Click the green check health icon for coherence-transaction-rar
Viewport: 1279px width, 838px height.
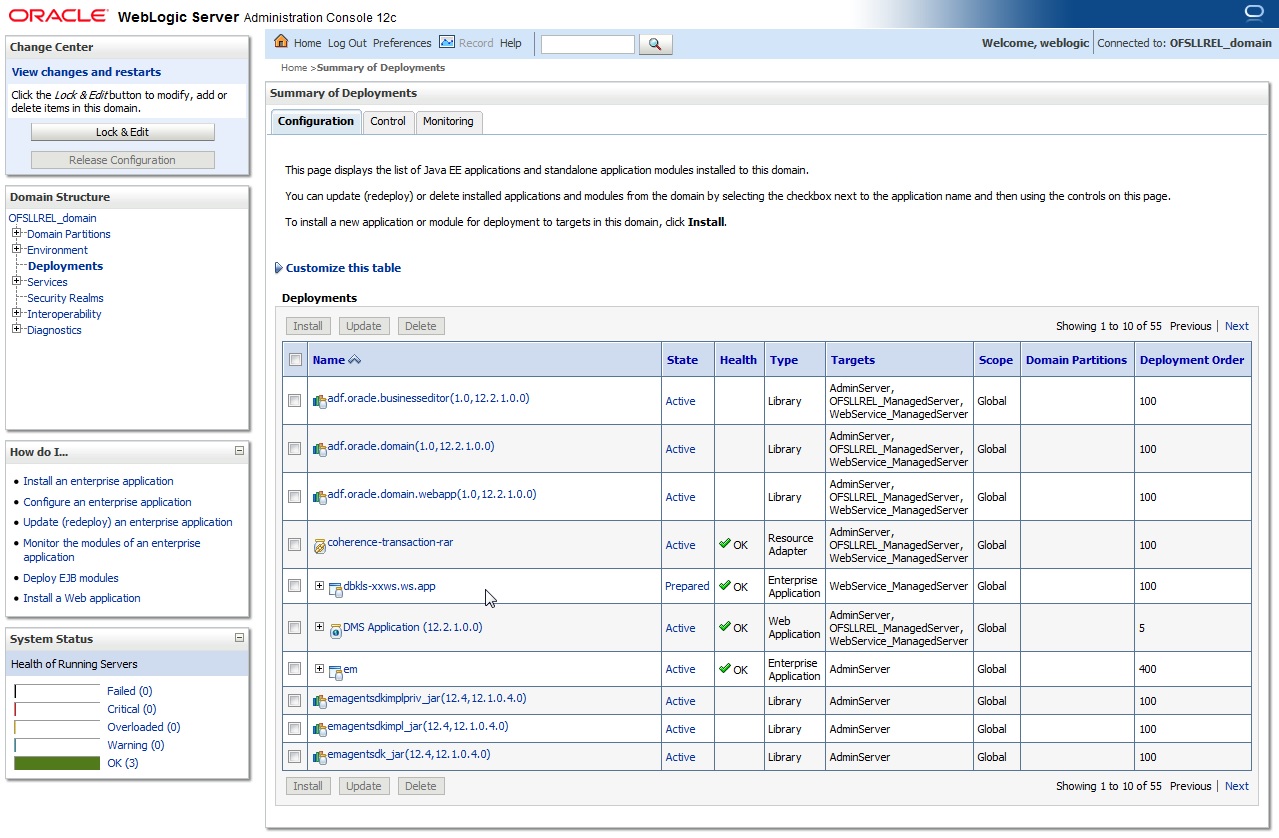pyautogui.click(x=725, y=544)
